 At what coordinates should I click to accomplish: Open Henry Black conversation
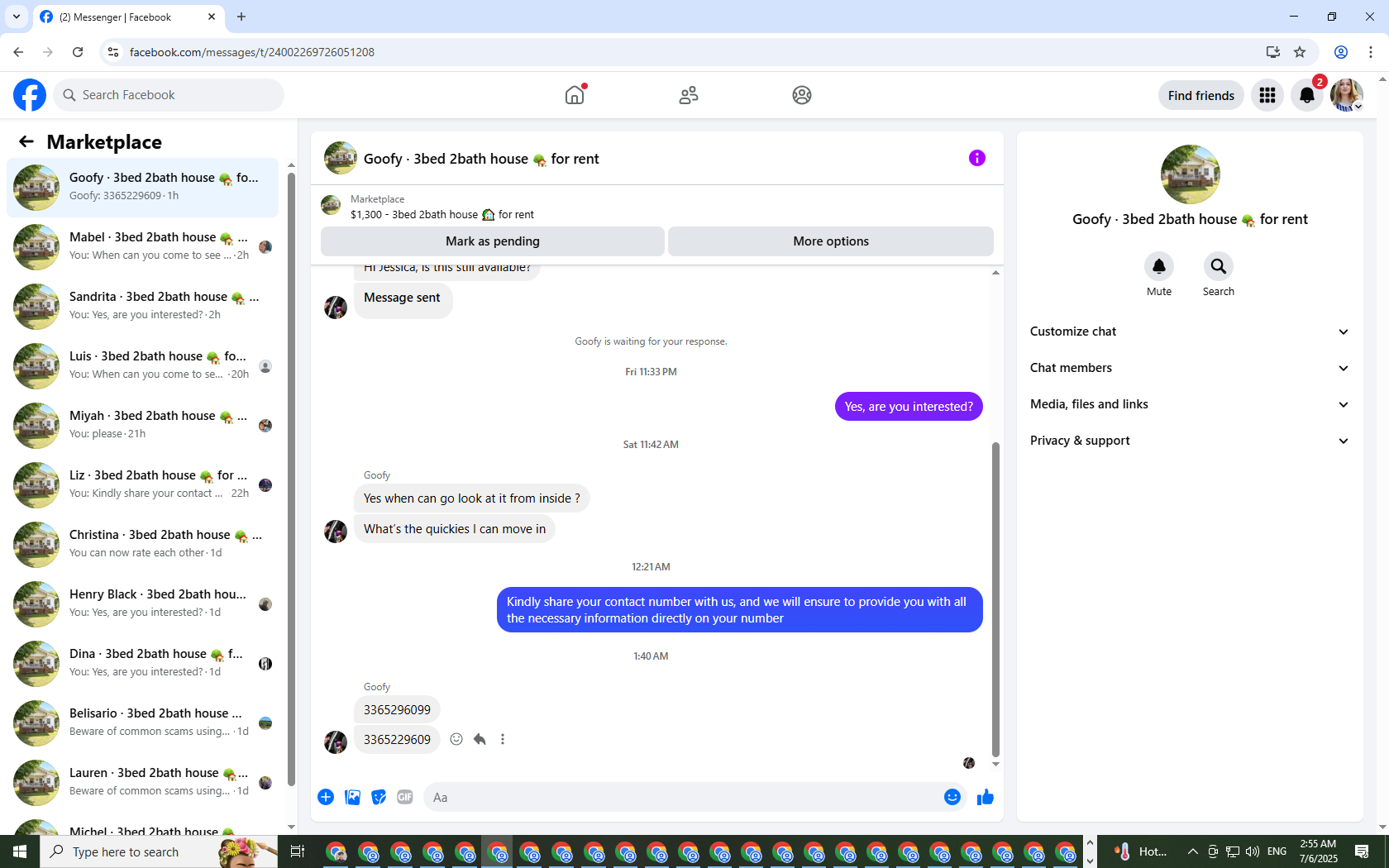click(143, 603)
